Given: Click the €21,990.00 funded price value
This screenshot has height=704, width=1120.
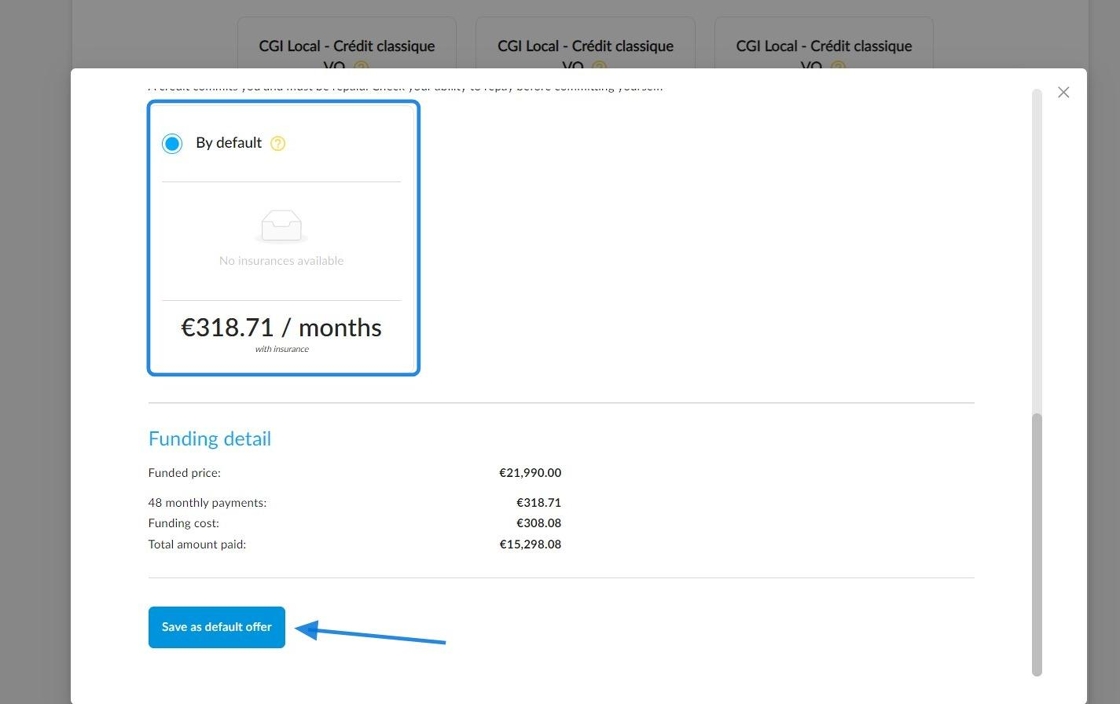Looking at the screenshot, I should (530, 473).
